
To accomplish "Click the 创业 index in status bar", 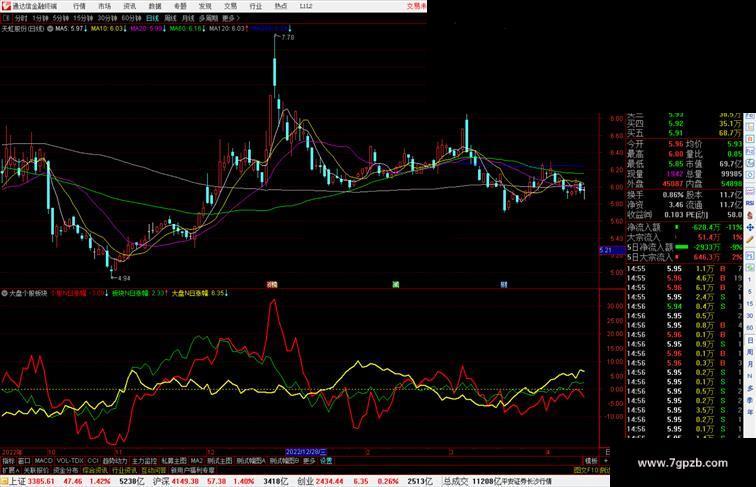I will click(307, 481).
